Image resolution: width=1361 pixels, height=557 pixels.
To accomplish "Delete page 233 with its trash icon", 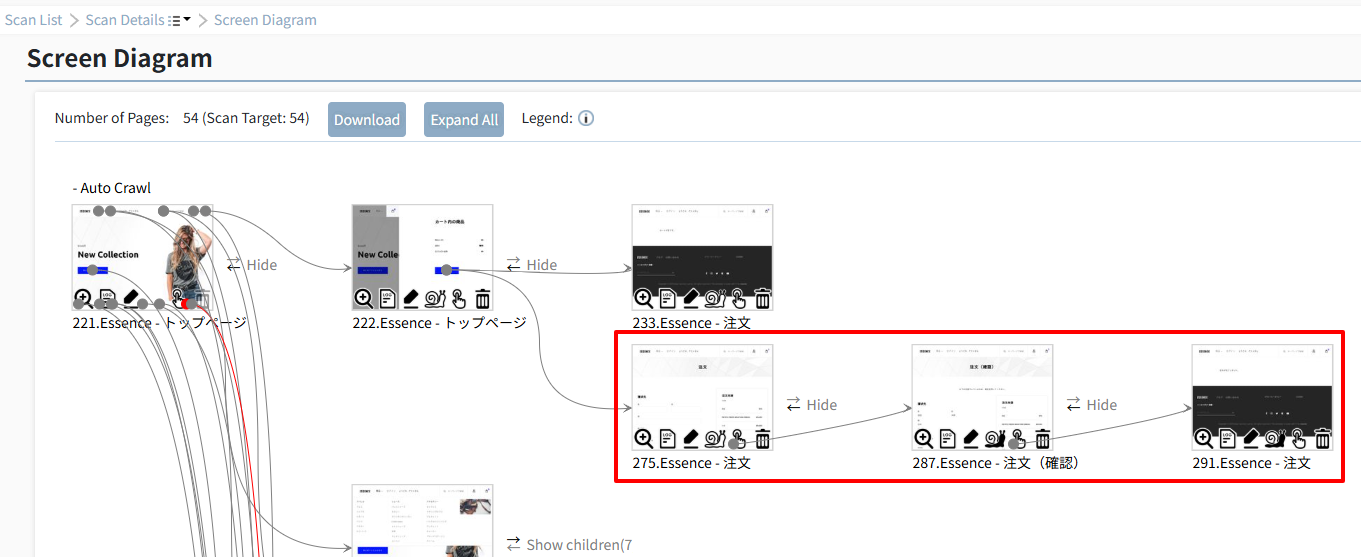I will [762, 298].
